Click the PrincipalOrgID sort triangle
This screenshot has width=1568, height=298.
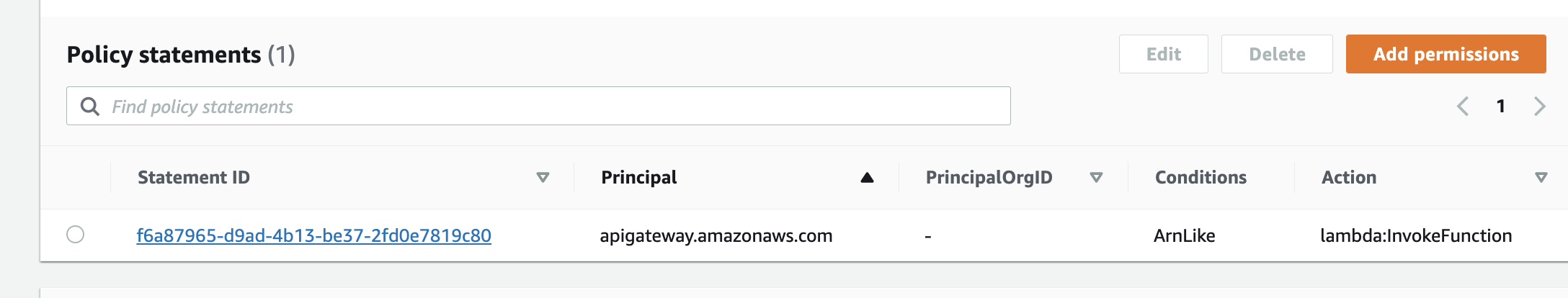(1096, 178)
